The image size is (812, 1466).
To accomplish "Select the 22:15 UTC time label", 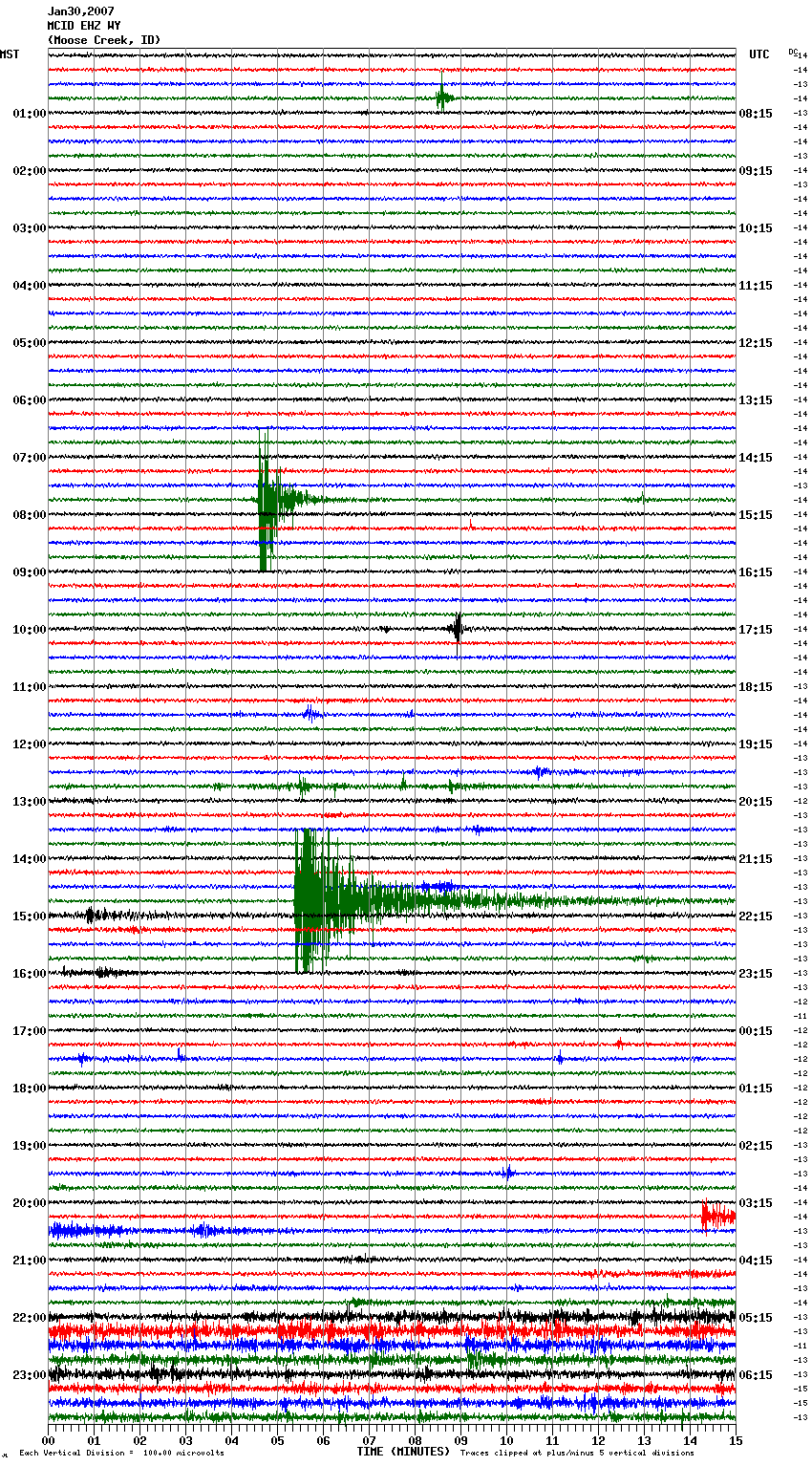I will tap(756, 916).
